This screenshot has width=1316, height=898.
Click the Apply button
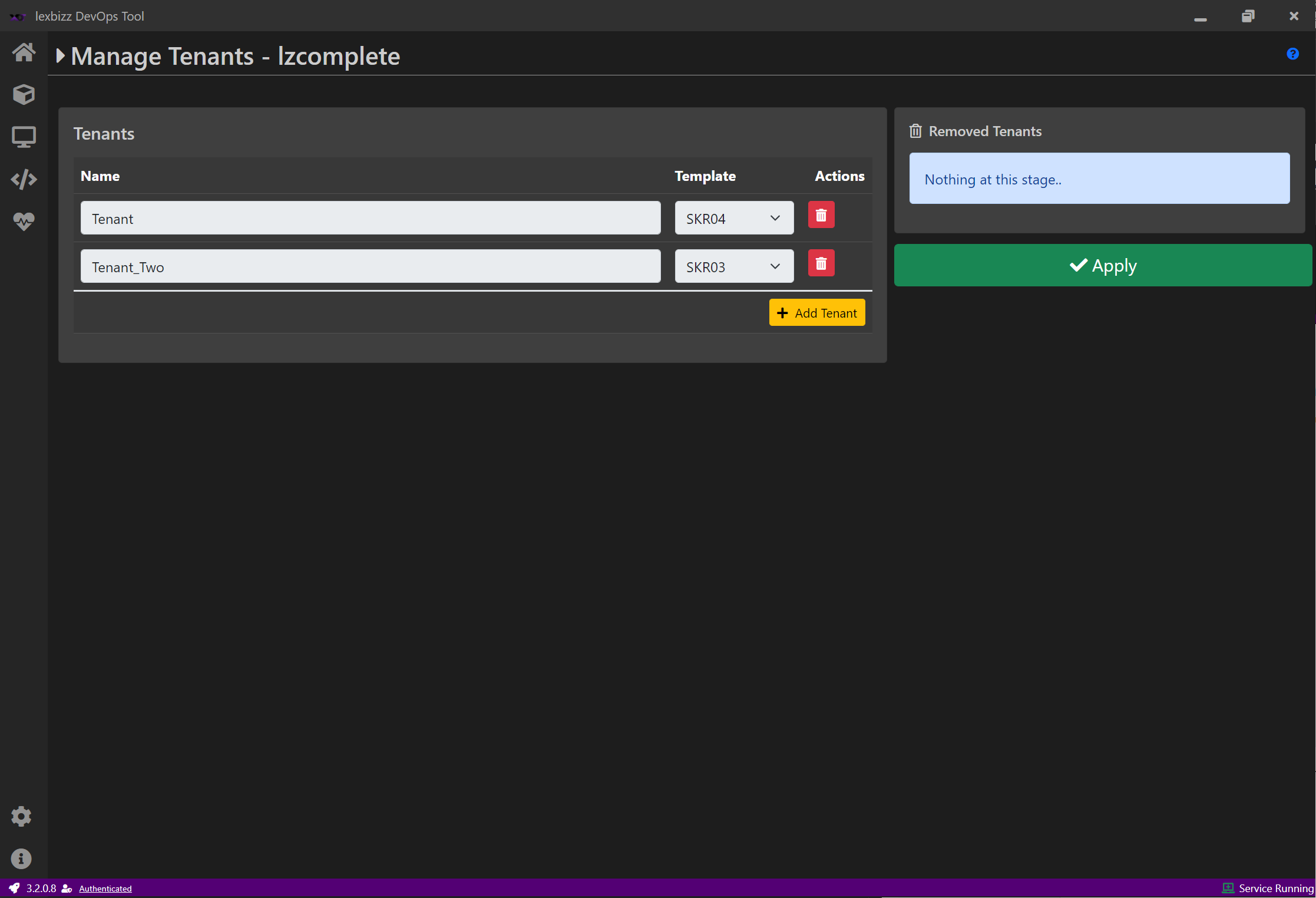[x=1103, y=265]
